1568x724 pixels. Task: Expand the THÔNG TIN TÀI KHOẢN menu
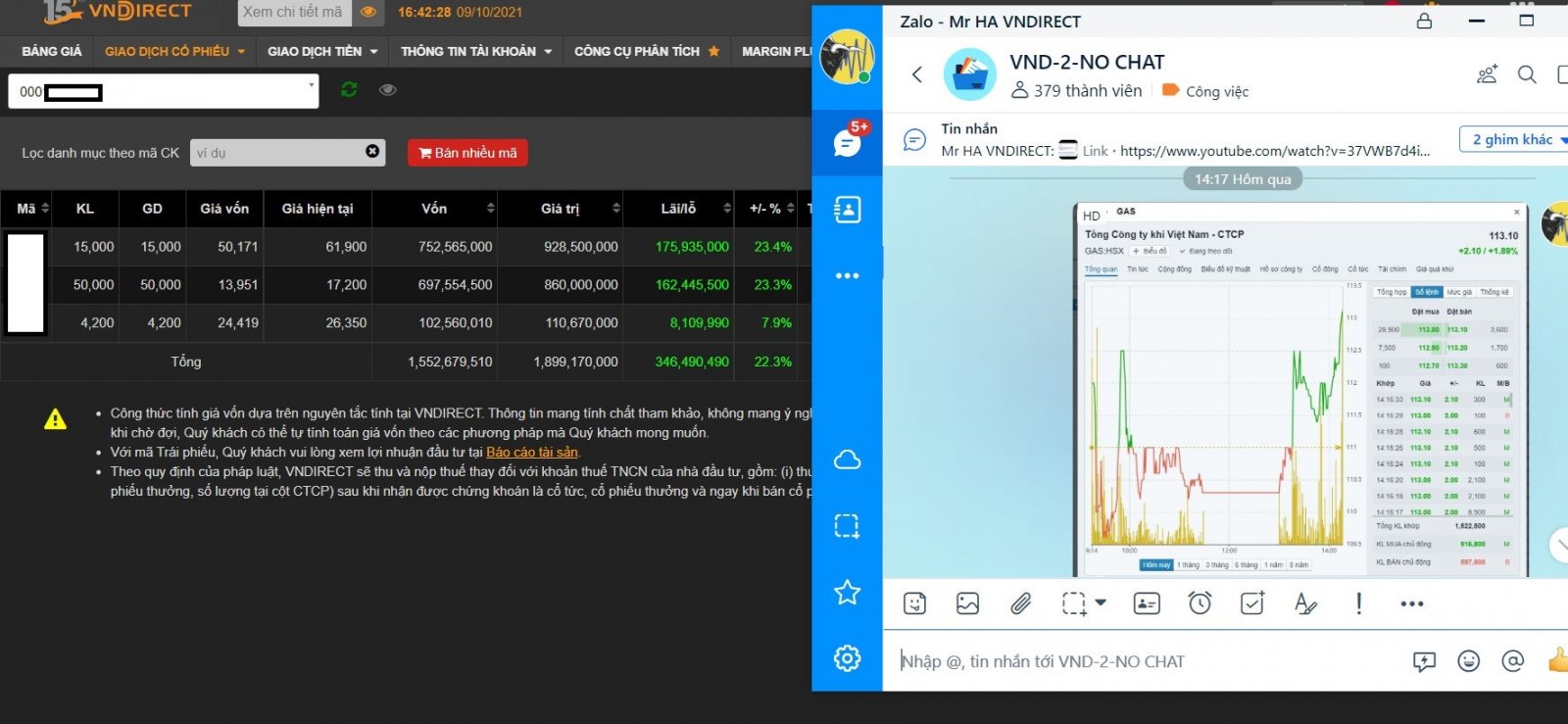(x=476, y=51)
